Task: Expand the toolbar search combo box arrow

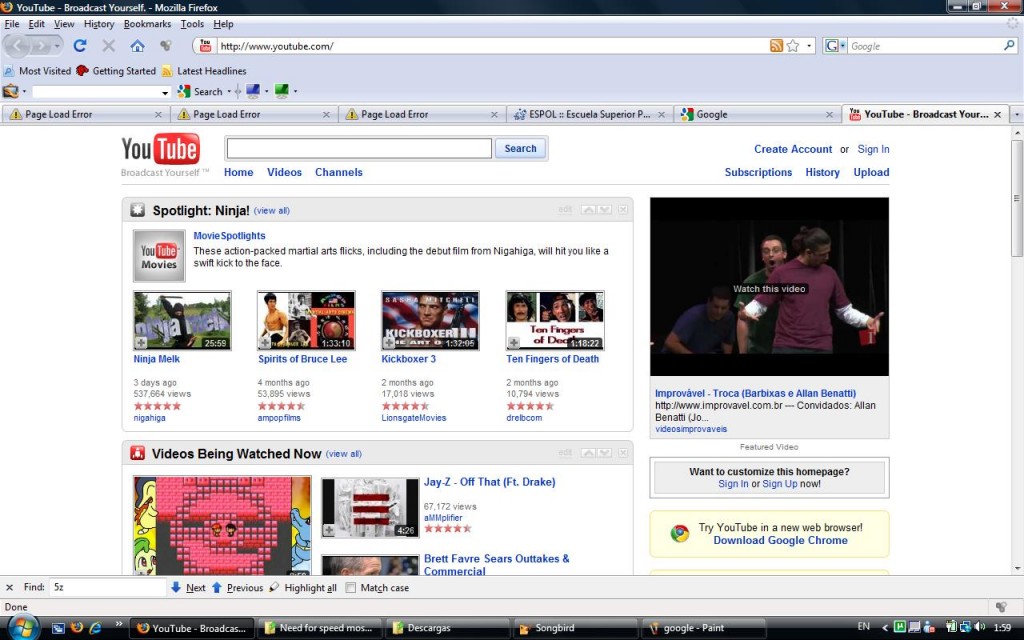Action: (165, 92)
